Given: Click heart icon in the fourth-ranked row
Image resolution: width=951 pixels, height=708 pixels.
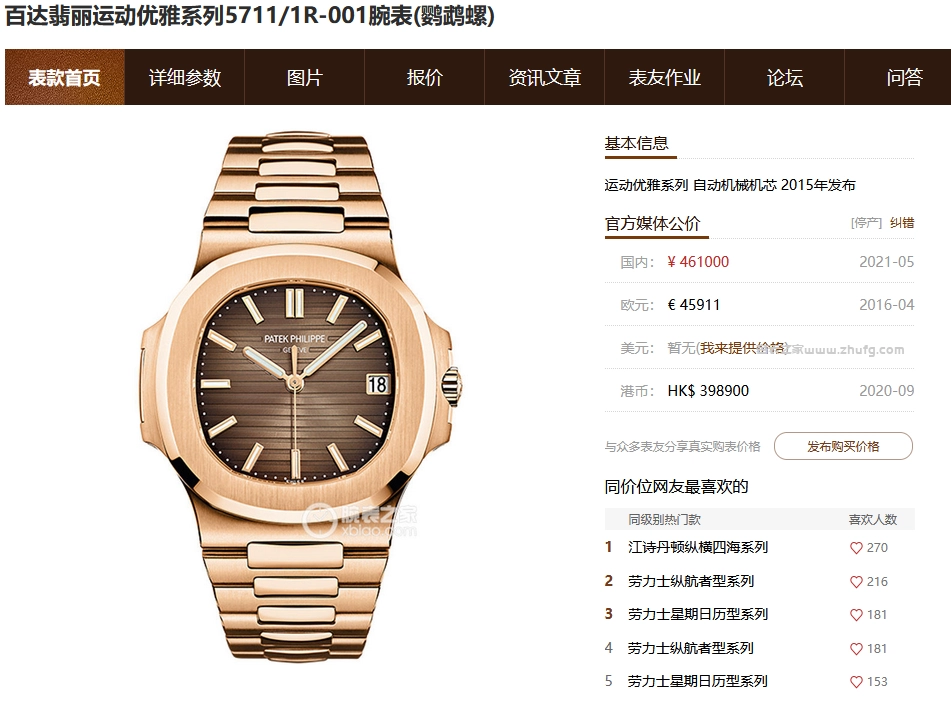Looking at the screenshot, I should tap(856, 649).
